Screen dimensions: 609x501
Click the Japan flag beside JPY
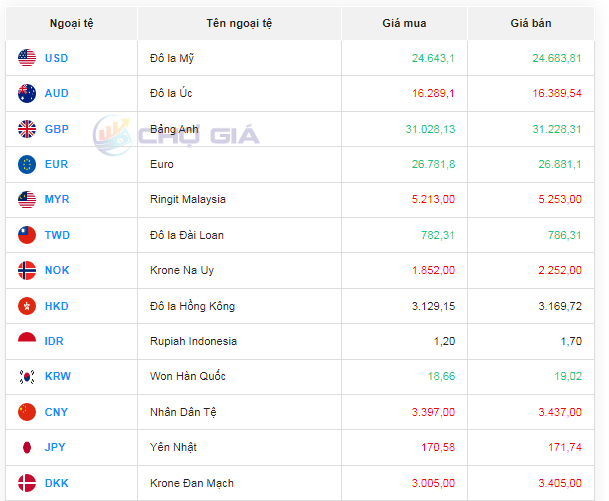[x=27, y=447]
